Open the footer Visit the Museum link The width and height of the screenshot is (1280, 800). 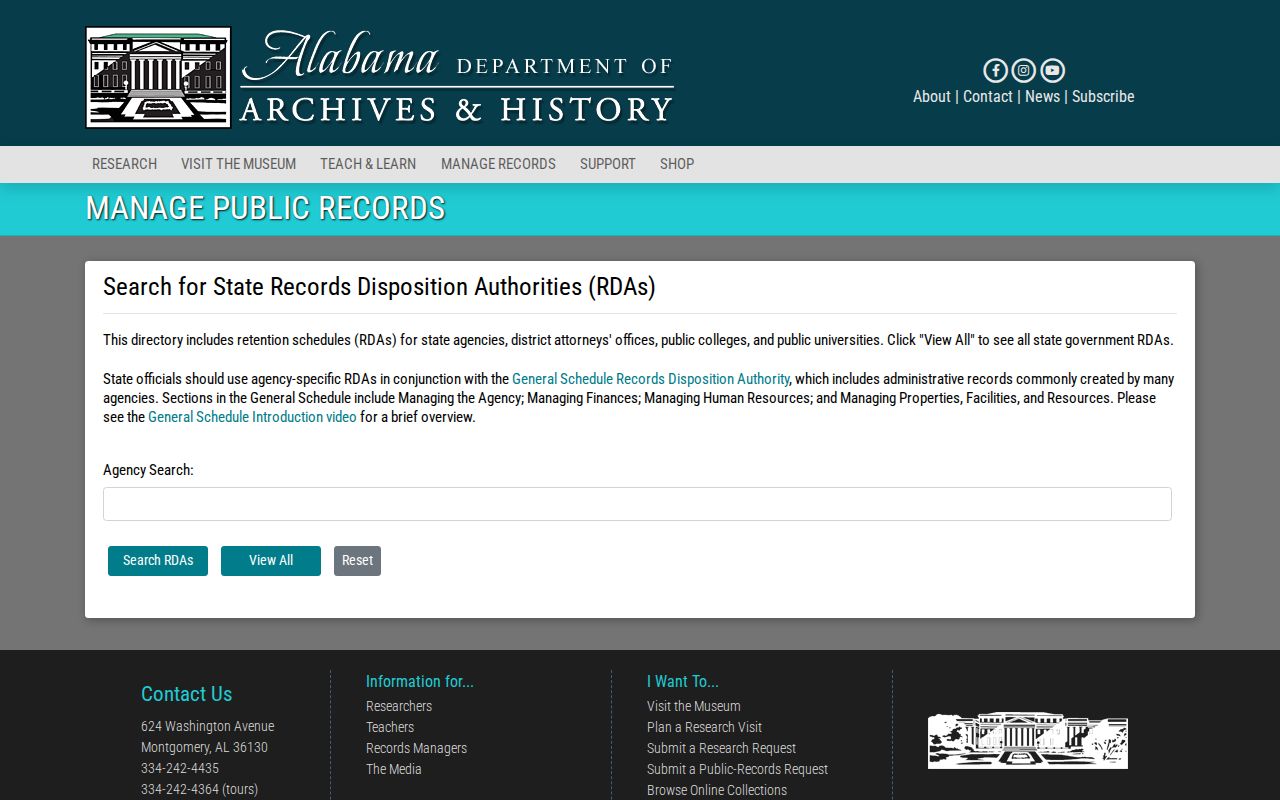(694, 706)
